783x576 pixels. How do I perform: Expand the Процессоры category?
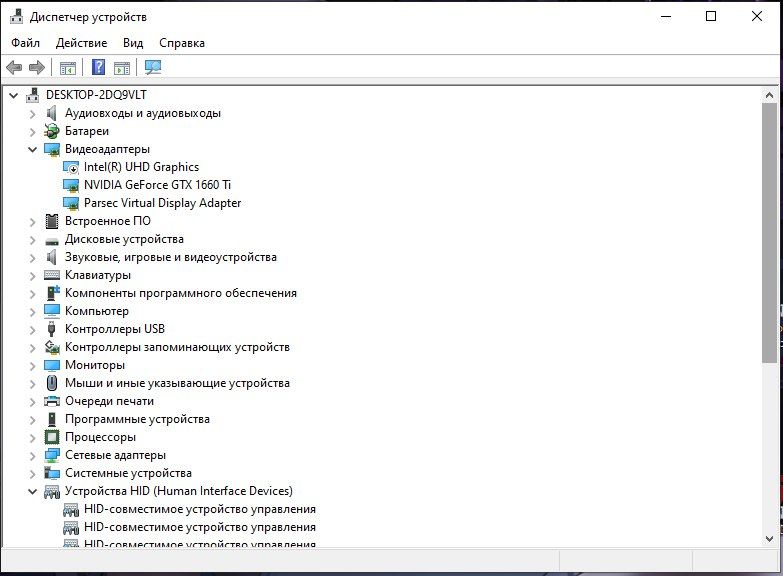point(32,438)
